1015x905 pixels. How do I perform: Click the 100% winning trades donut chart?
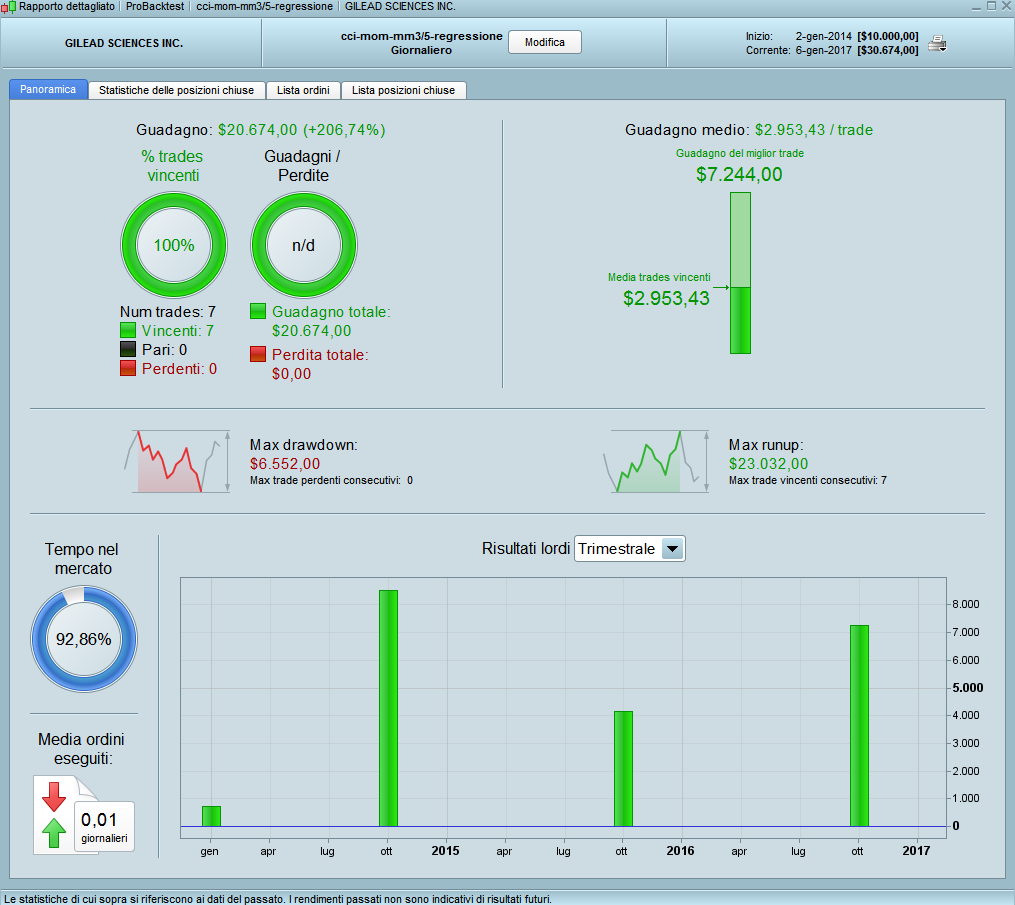173,245
